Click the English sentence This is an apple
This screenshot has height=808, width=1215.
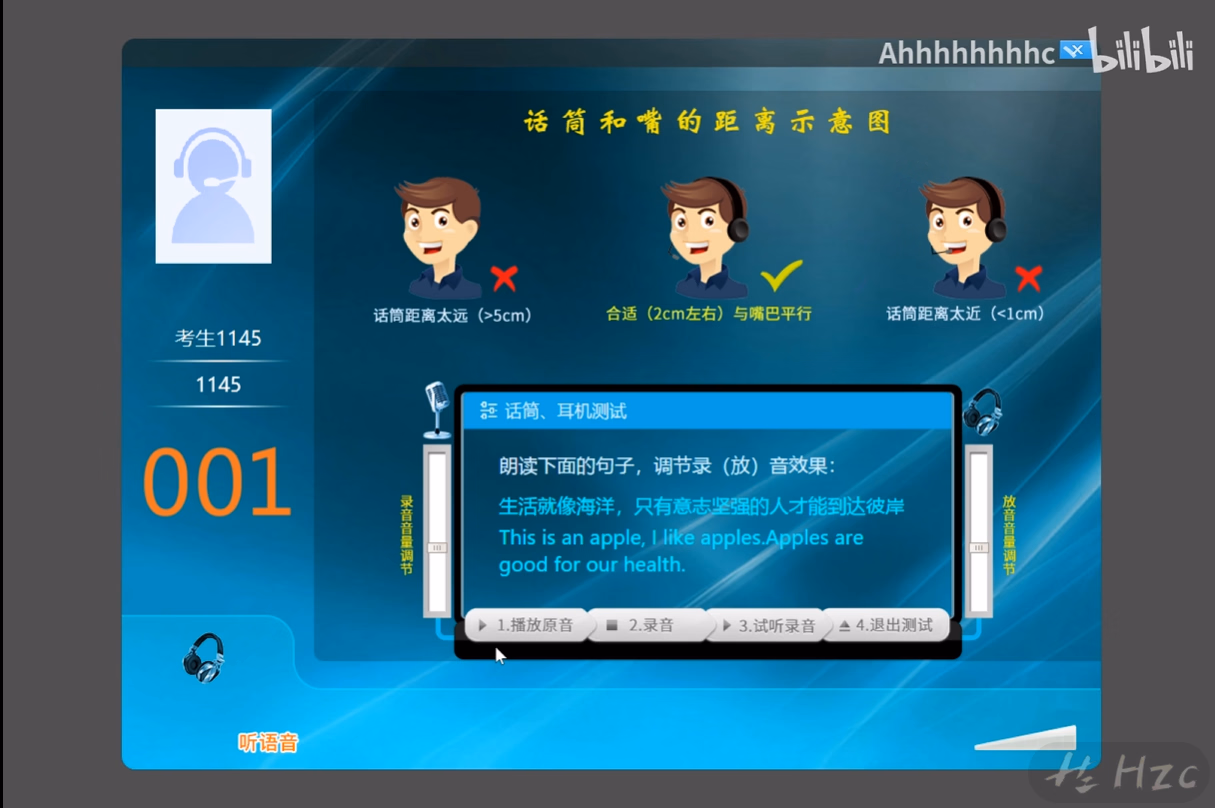click(x=680, y=551)
